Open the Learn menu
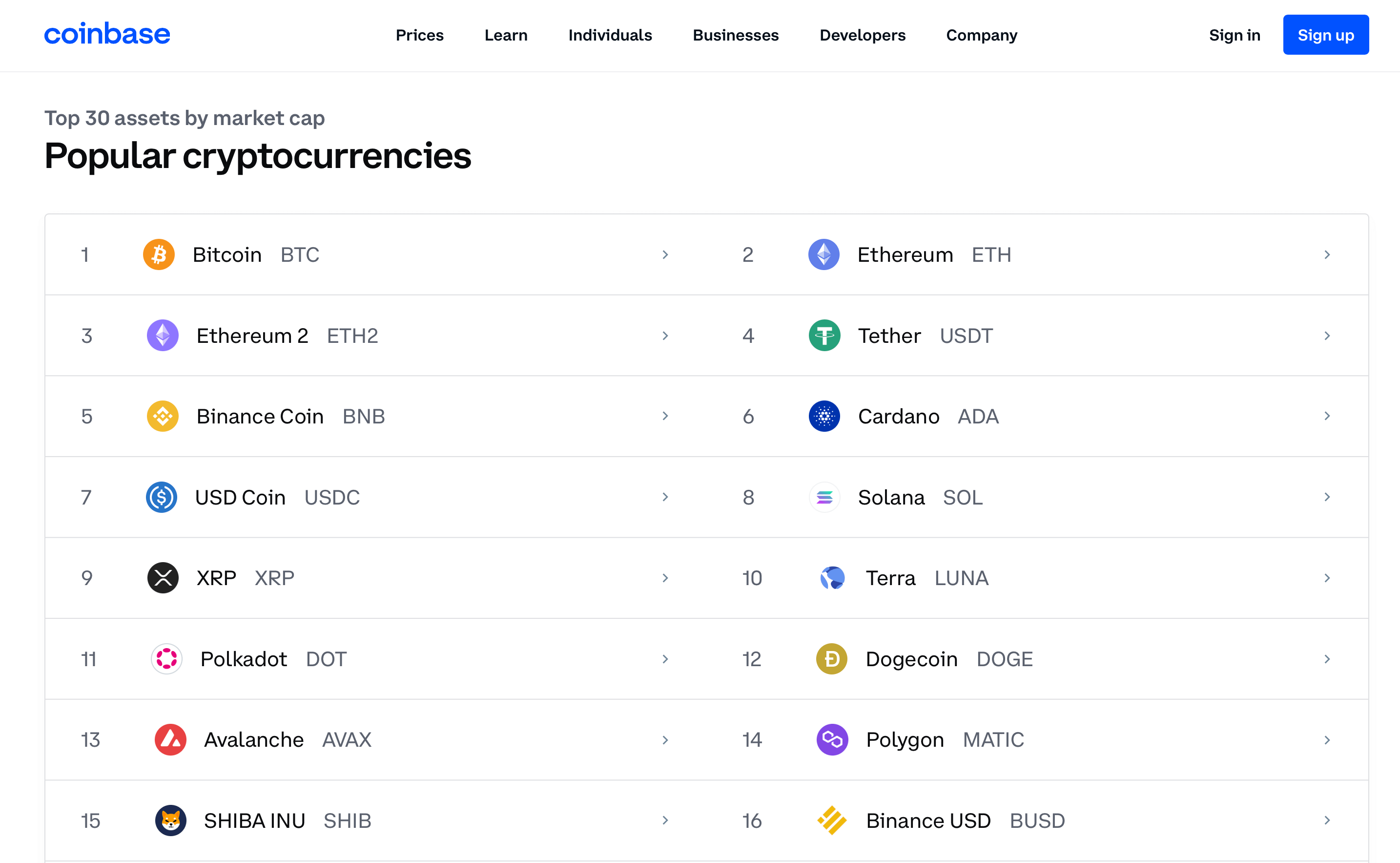1400x863 pixels. [506, 35]
